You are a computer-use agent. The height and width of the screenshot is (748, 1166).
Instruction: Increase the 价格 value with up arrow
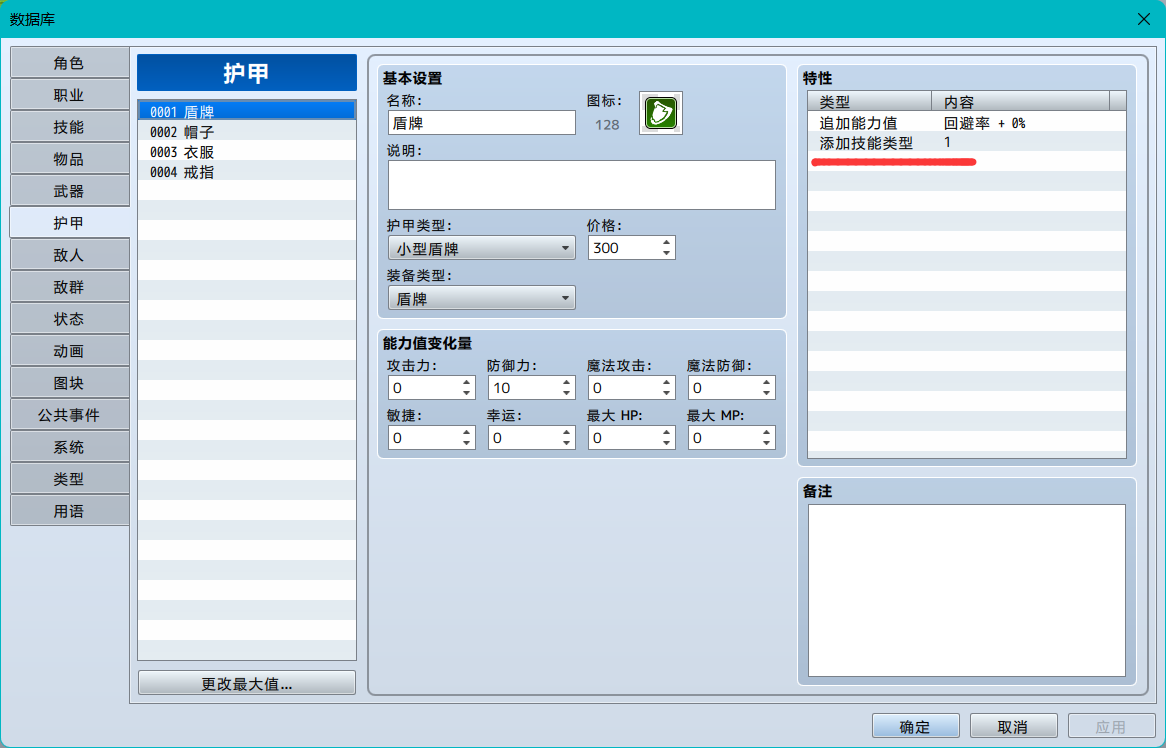[666, 242]
